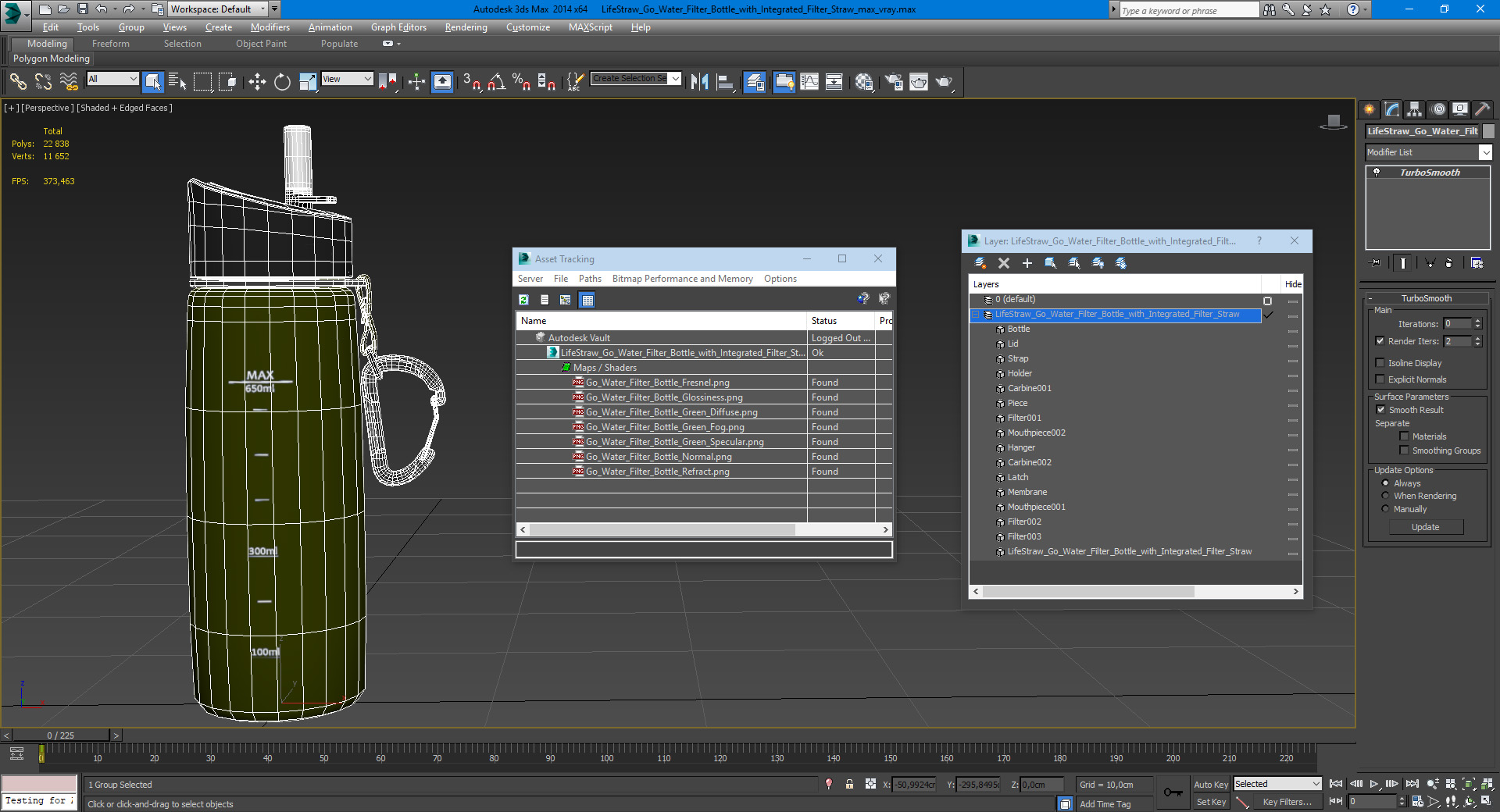Click Pin Stack icon under modifier stack
The width and height of the screenshot is (1500, 812).
pyautogui.click(x=1376, y=263)
